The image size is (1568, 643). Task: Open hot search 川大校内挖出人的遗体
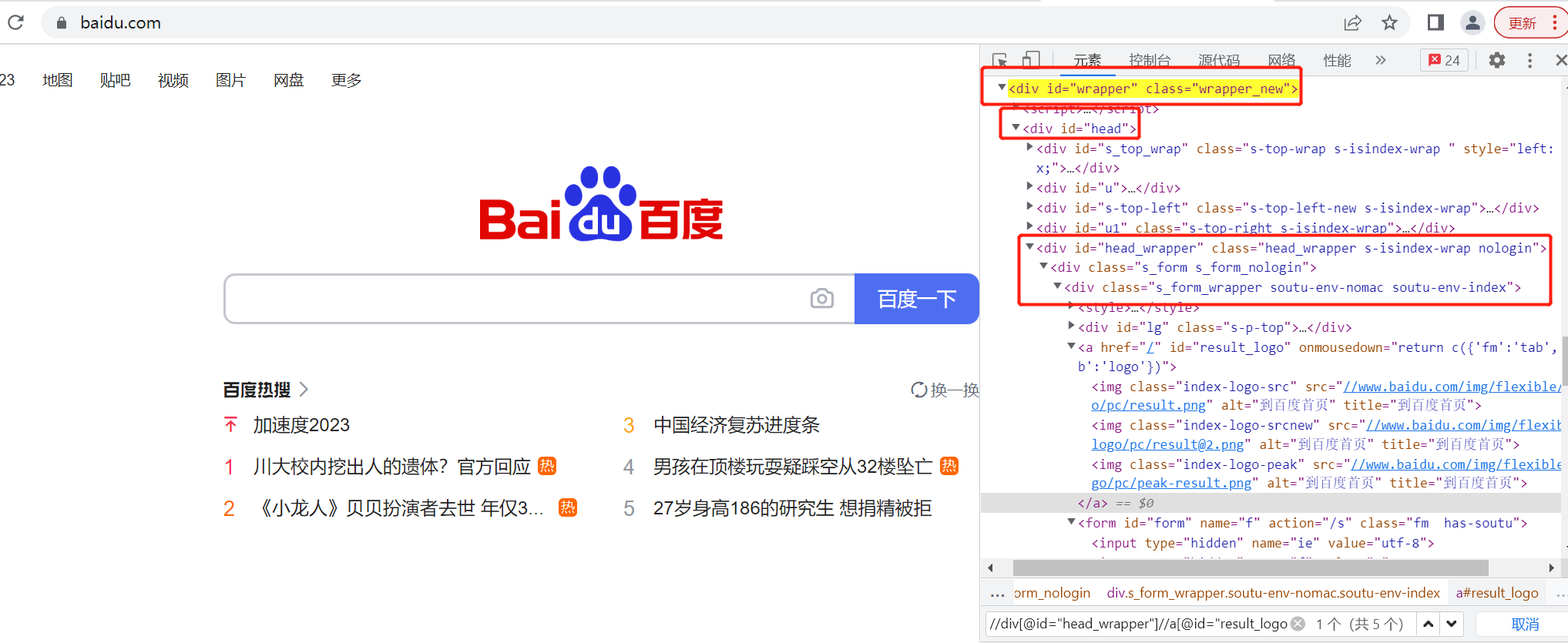tap(392, 467)
